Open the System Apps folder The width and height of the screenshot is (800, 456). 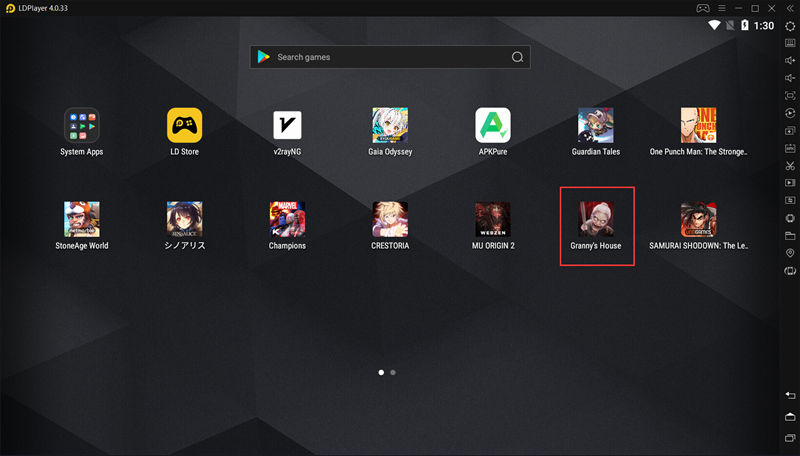click(x=82, y=125)
